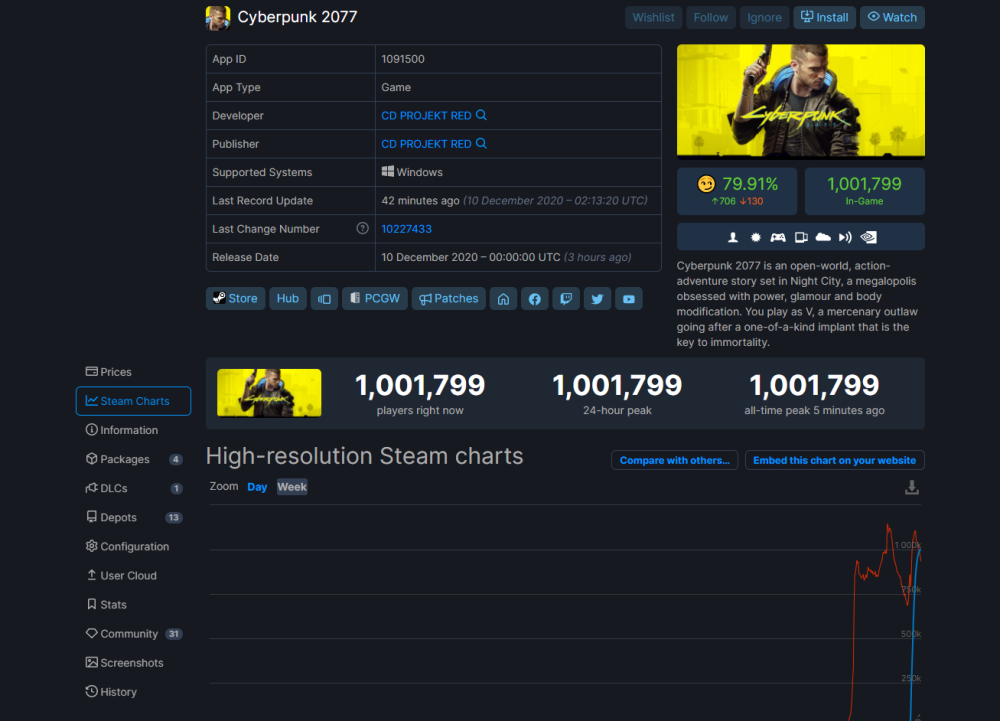The width and height of the screenshot is (1000, 721).
Task: Open the Prices sidebar tab
Action: 133,372
